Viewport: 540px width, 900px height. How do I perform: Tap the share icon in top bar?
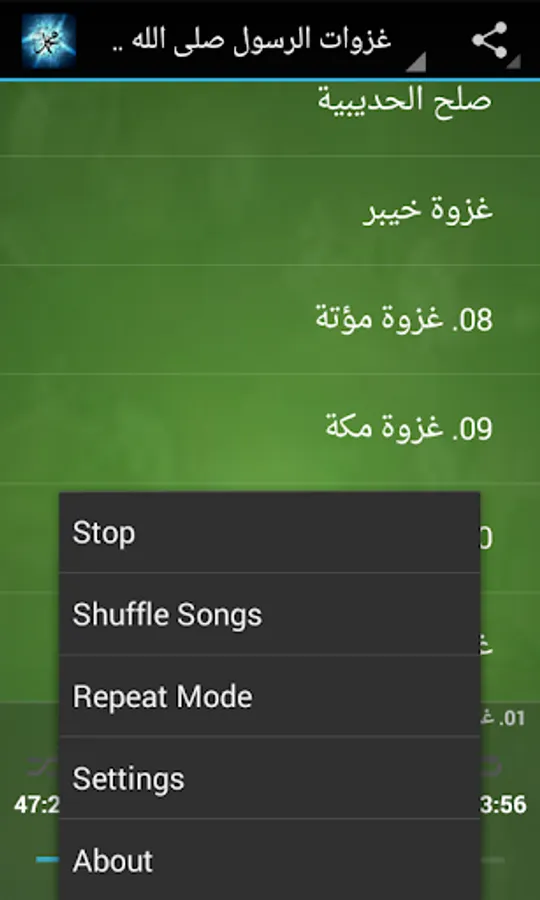[x=490, y=40]
